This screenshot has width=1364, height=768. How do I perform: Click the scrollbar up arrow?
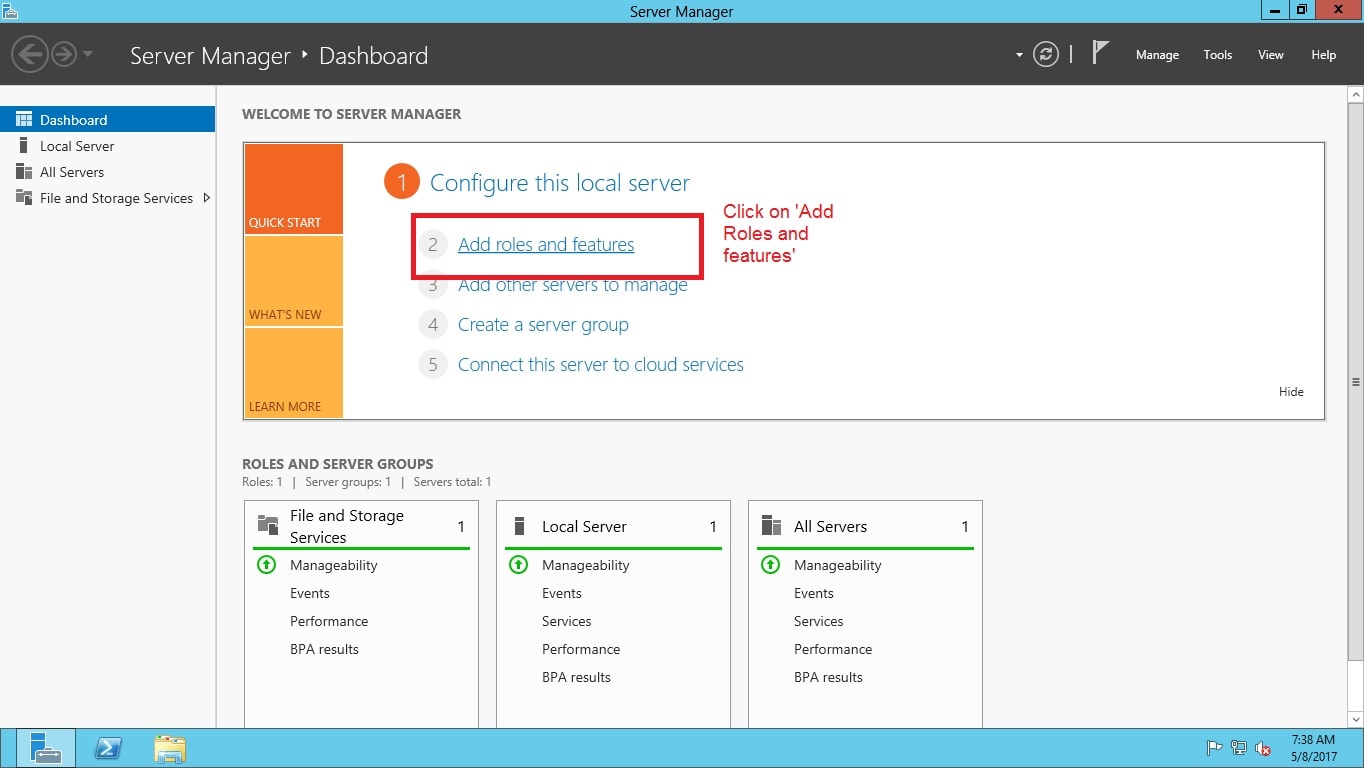(x=1356, y=94)
